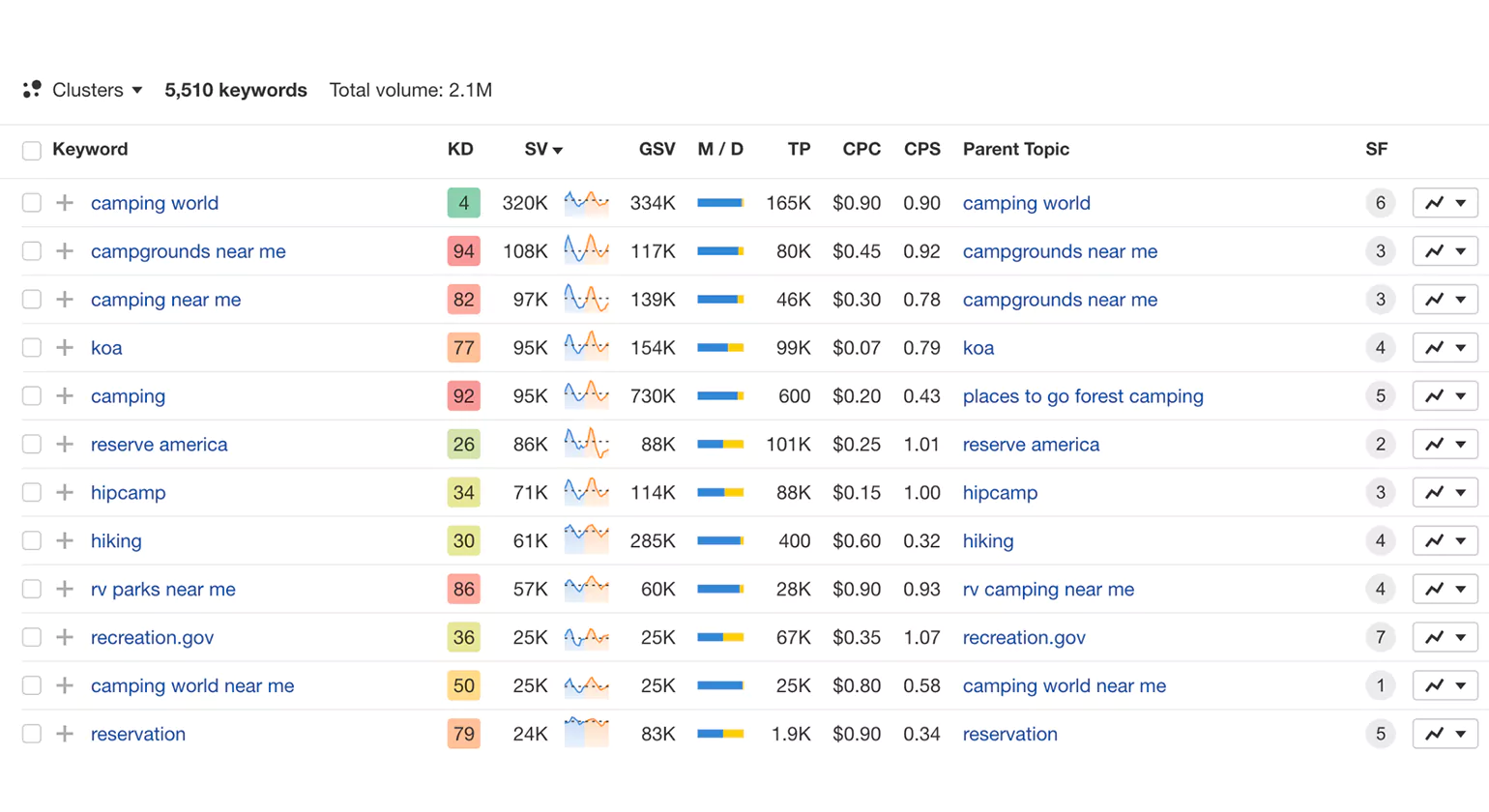Image resolution: width=1489 pixels, height=812 pixels.
Task: Click the plus icon beside camping world
Action: pos(65,203)
